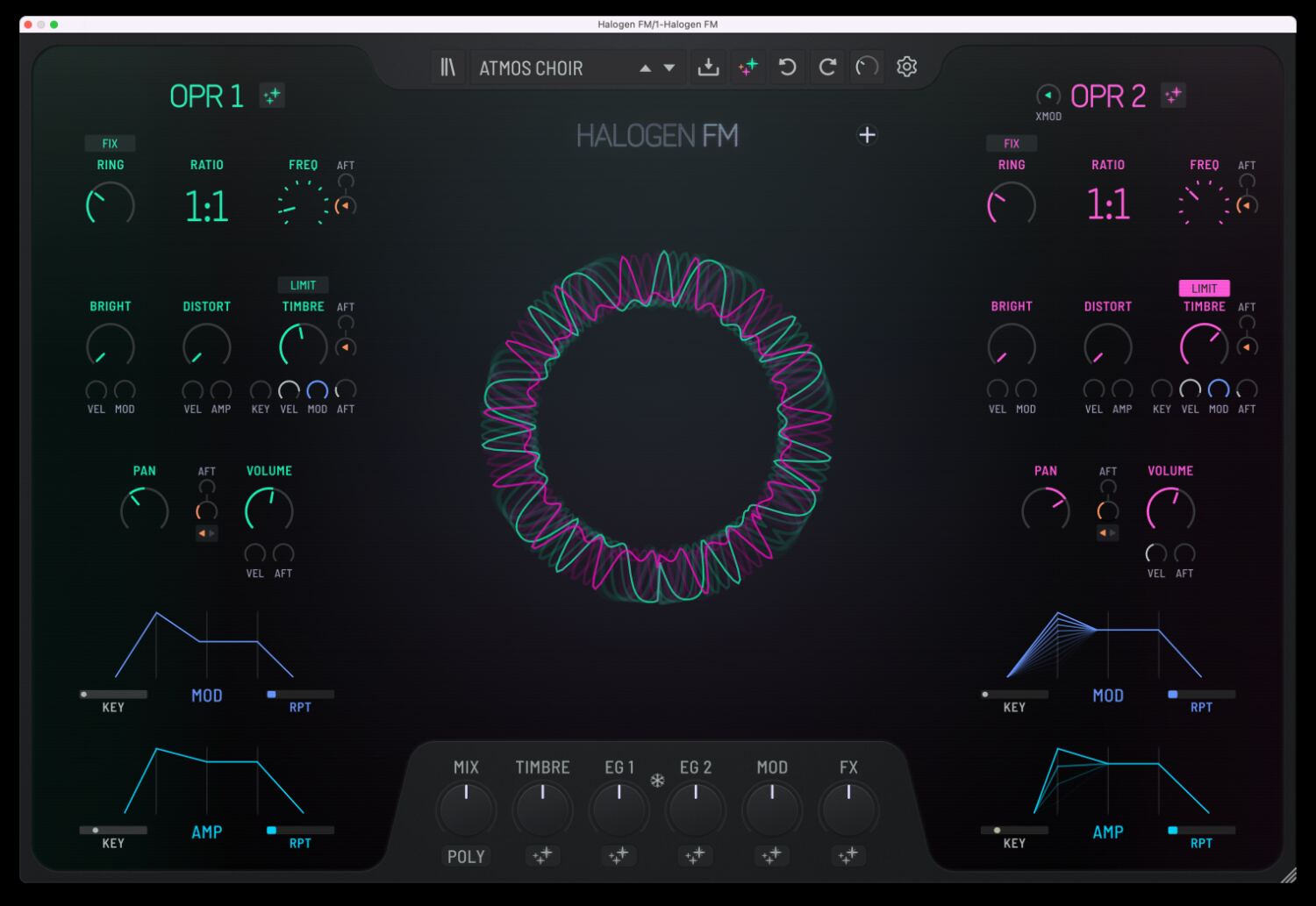Open the settings gear menu
Screen dimensions: 1316x906
(907, 67)
